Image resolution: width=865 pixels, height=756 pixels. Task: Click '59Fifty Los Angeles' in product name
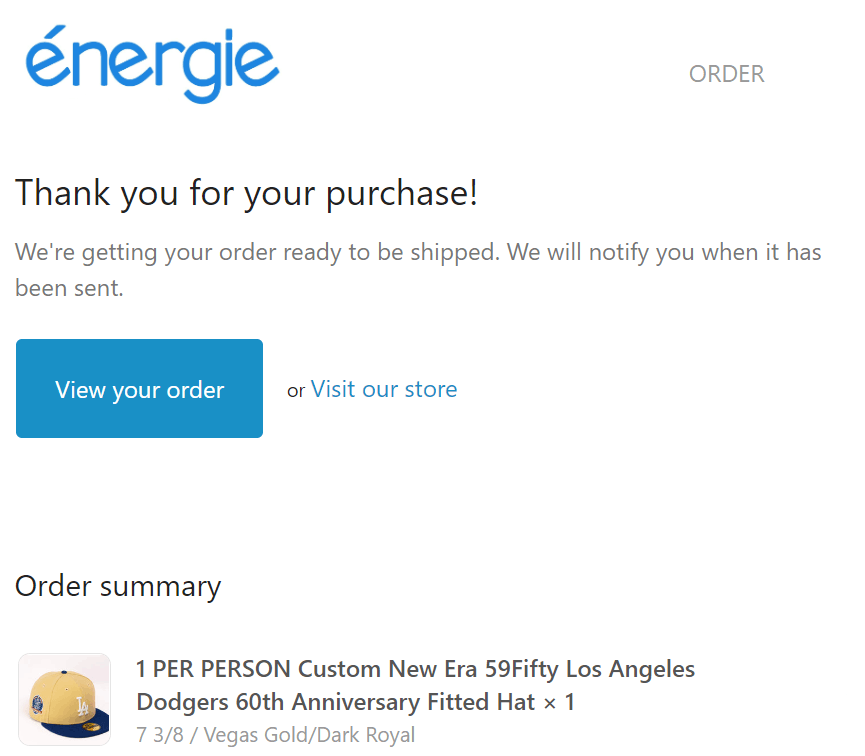coord(590,669)
